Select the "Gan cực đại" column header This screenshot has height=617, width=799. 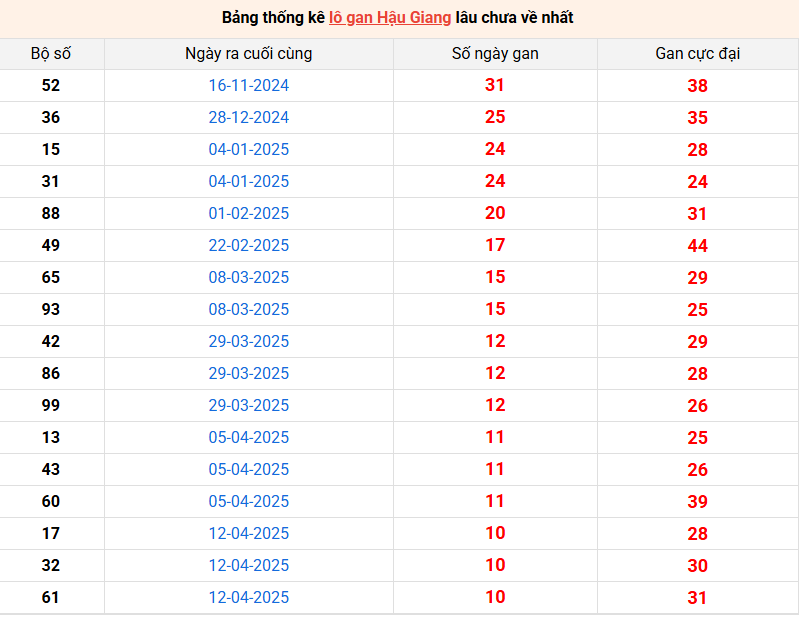[697, 54]
